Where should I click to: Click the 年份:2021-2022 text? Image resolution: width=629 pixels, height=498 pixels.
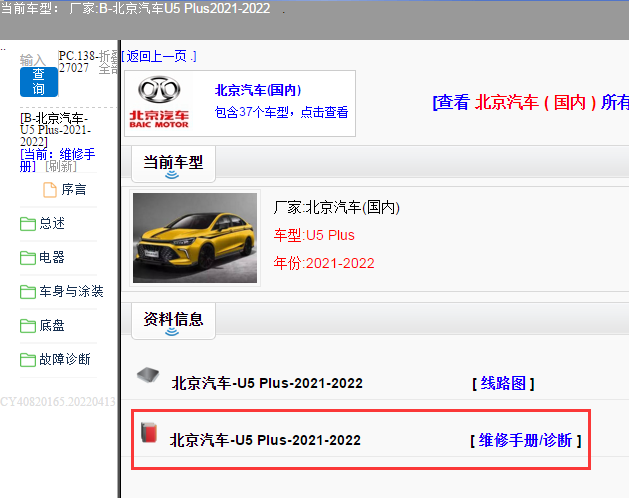[x=324, y=263]
